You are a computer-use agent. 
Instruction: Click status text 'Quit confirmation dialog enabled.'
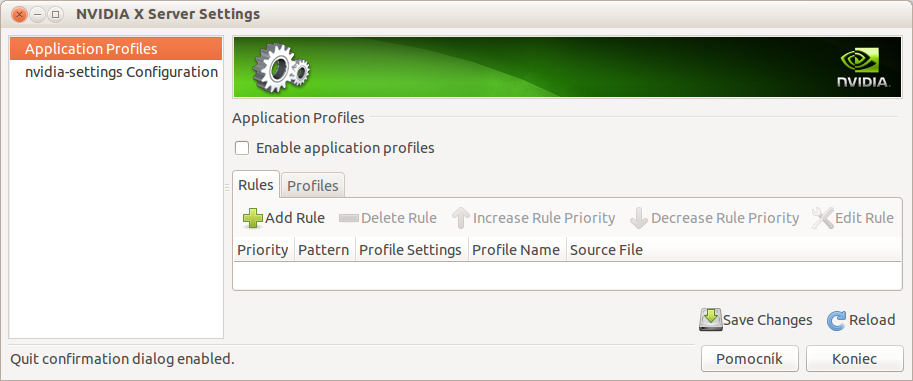pyautogui.click(x=122, y=359)
